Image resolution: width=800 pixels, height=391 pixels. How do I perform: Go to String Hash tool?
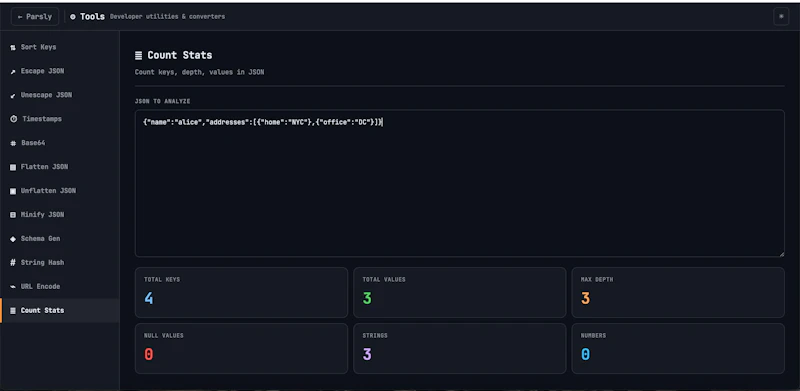(x=60, y=262)
